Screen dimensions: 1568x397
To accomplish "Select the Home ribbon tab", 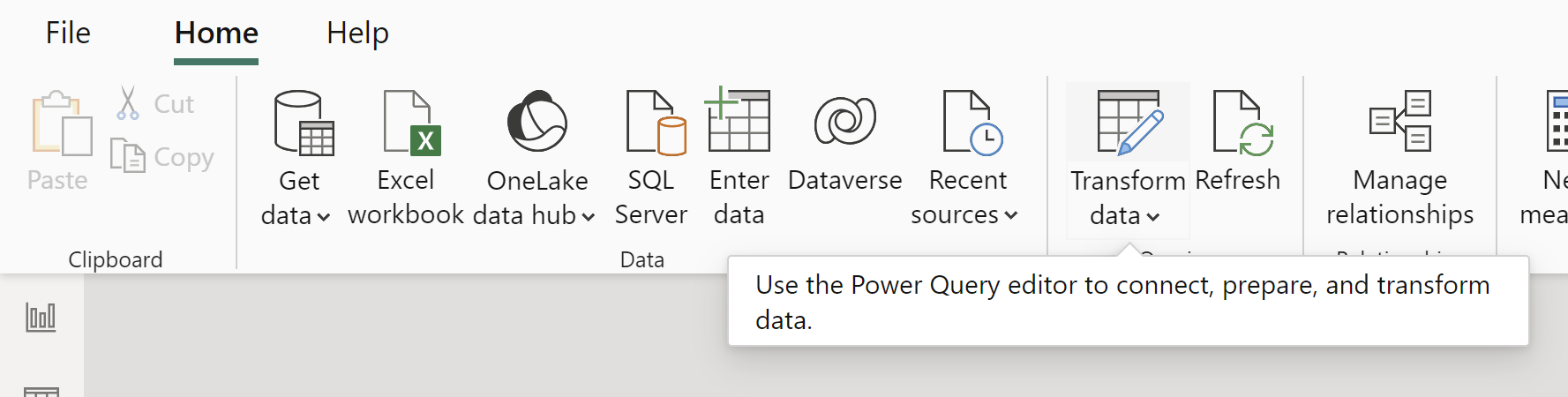I will click(x=216, y=34).
